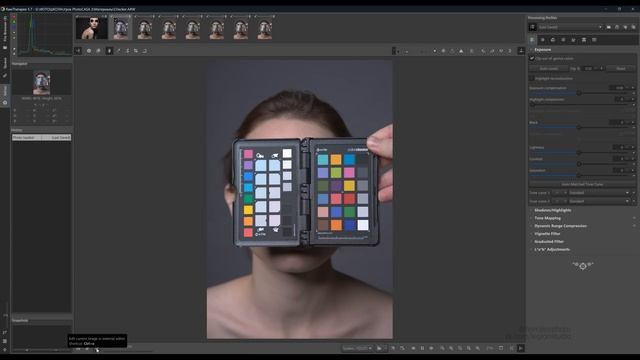Toggle Clip out-of-gamut colors checkbox
Image resolution: width=640 pixels, height=360 pixels.
[532, 58]
